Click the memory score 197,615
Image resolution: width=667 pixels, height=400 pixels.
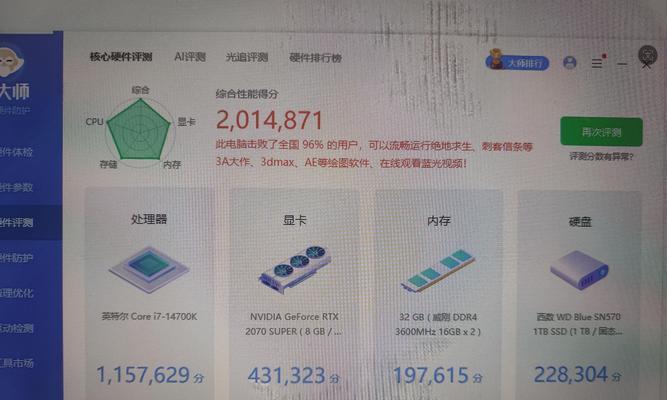tap(438, 376)
